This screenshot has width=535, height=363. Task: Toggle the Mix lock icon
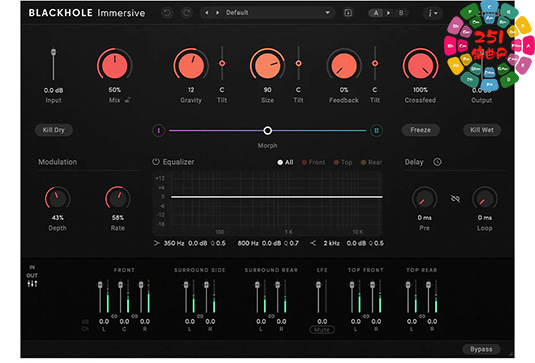128,100
